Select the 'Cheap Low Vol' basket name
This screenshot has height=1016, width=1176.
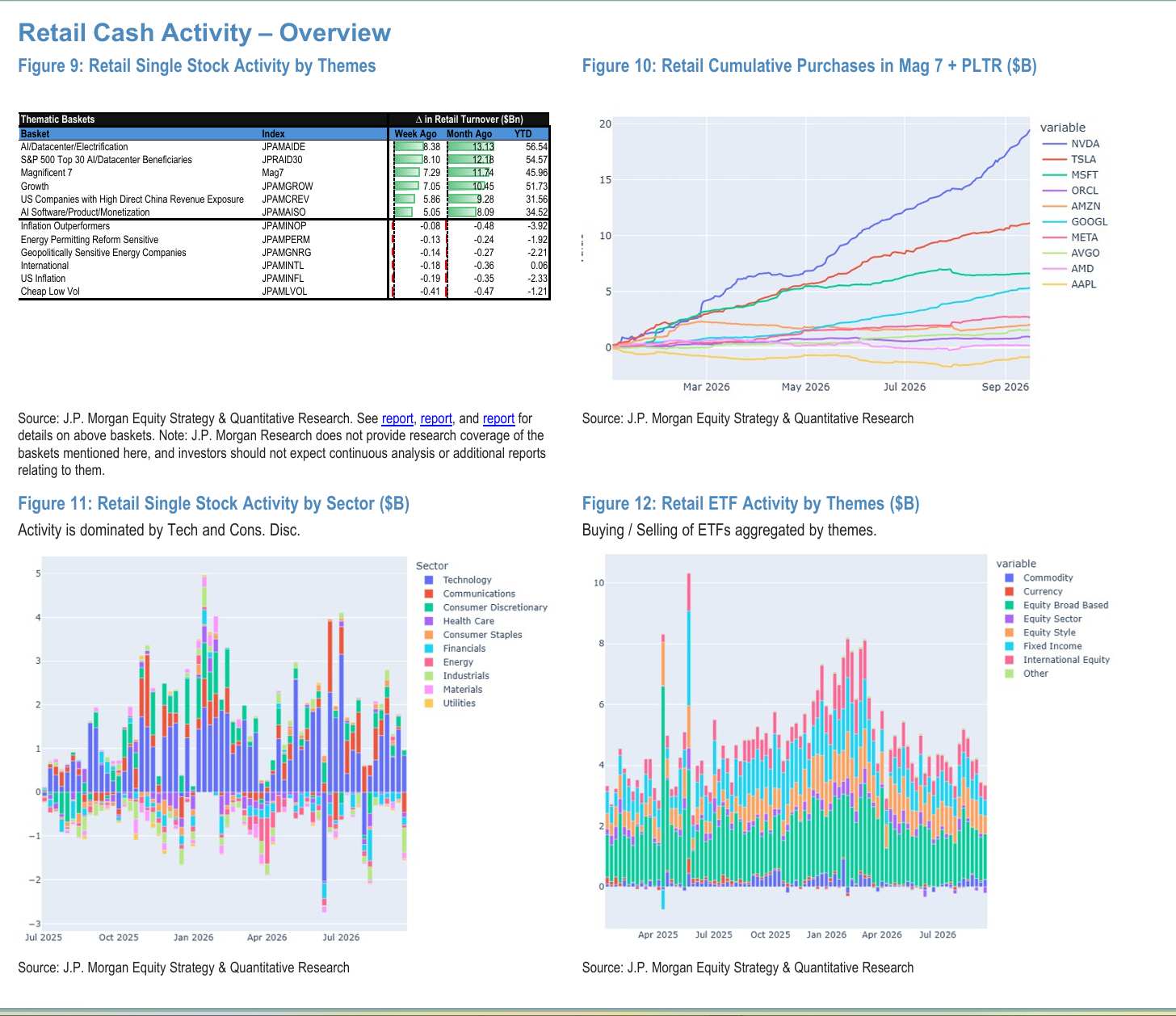click(50, 292)
